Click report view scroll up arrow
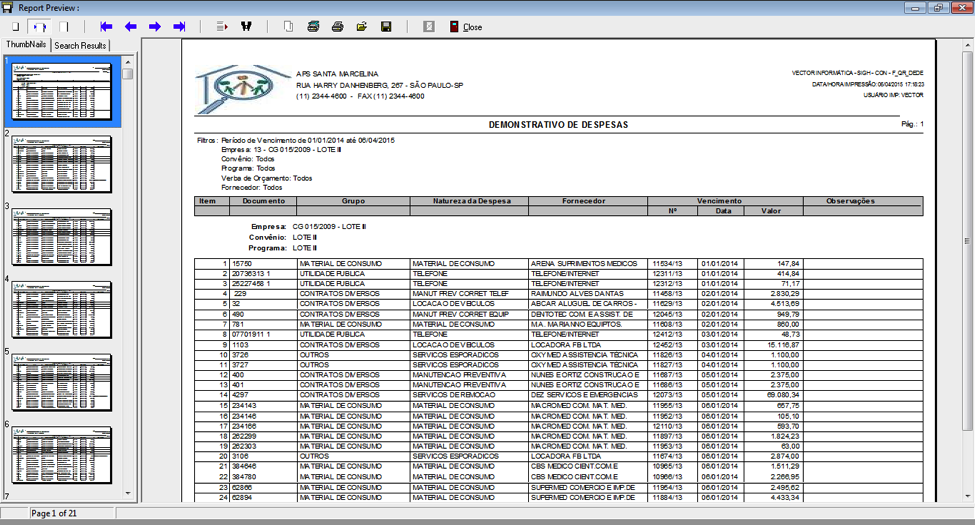The width and height of the screenshot is (975, 525). point(968,45)
